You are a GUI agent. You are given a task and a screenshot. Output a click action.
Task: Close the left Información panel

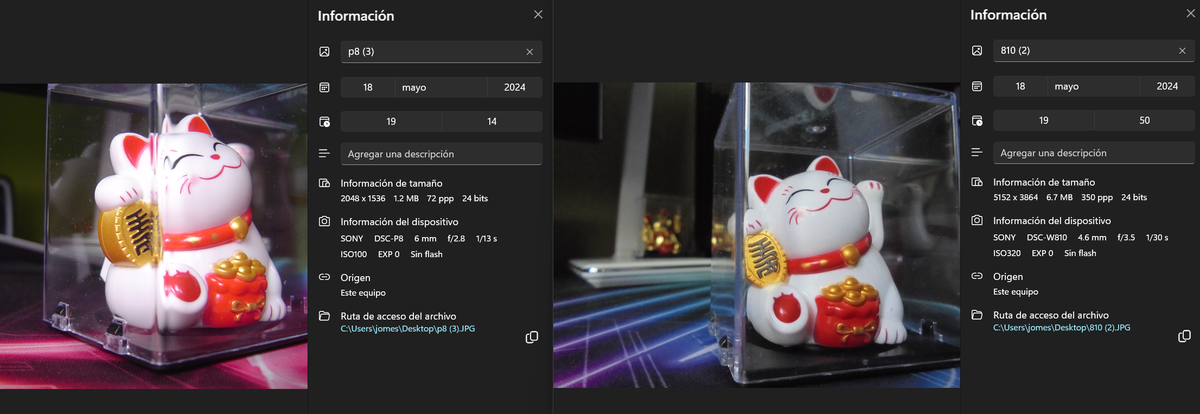click(538, 15)
